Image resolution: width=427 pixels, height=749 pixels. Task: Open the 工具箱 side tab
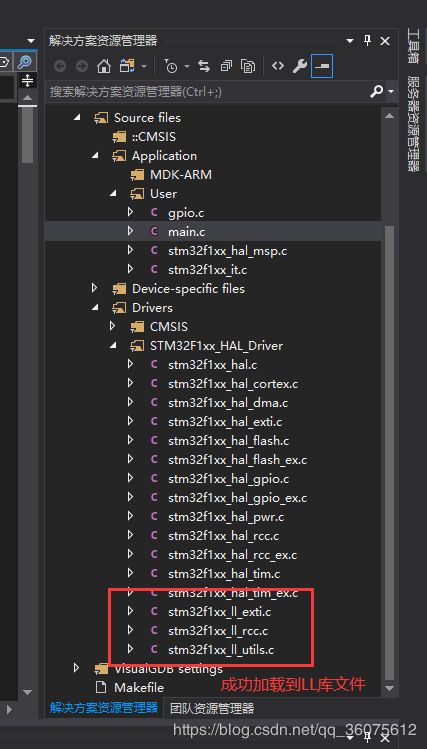(x=413, y=46)
